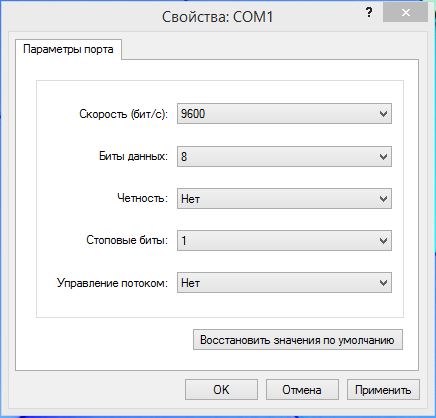Click the Управление потоком label text
The width and height of the screenshot is (436, 418).
(112, 283)
